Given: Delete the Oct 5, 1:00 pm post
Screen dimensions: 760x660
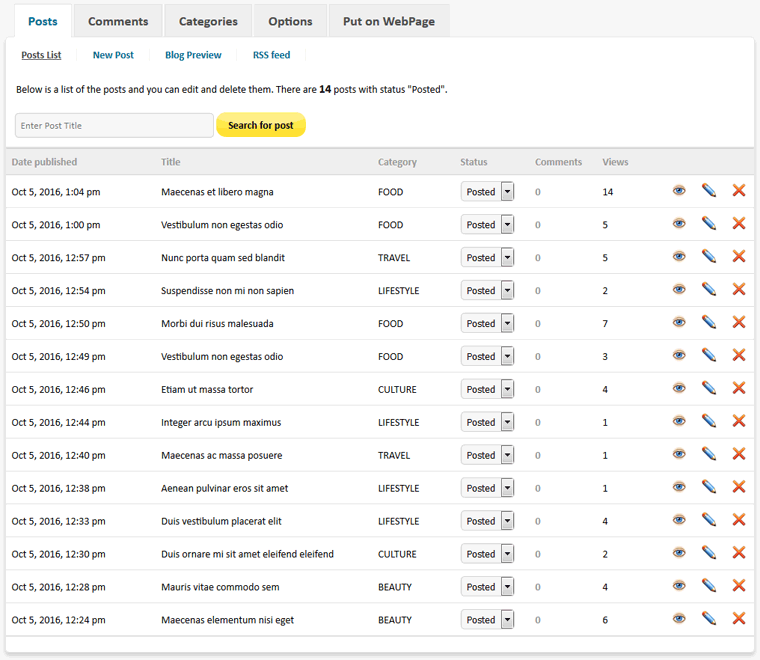Looking at the screenshot, I should pos(739,223).
